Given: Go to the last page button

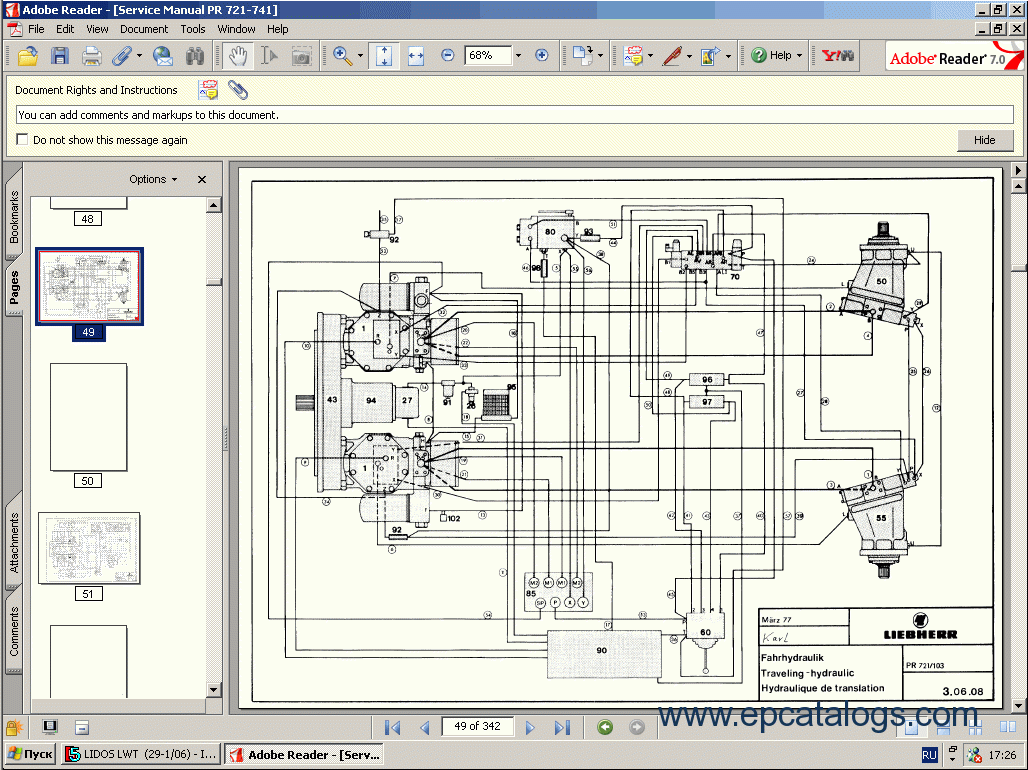Looking at the screenshot, I should [562, 727].
